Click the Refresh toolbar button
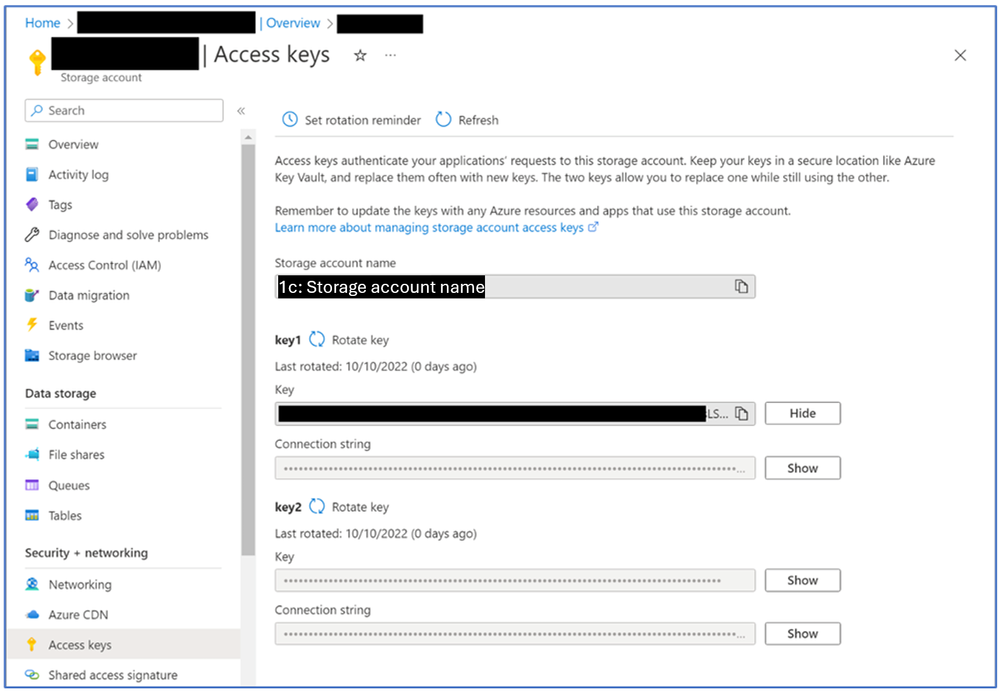 (467, 120)
